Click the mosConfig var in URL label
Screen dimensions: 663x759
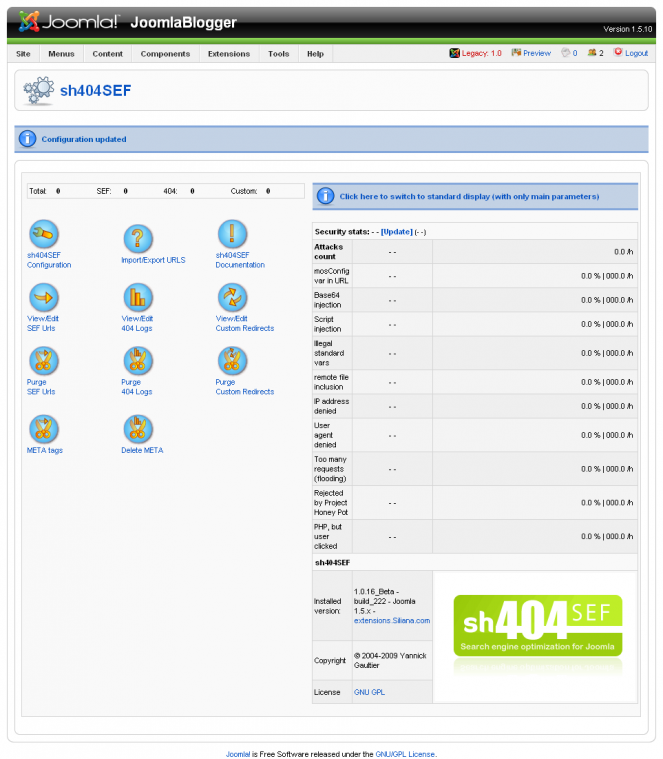[x=332, y=276]
